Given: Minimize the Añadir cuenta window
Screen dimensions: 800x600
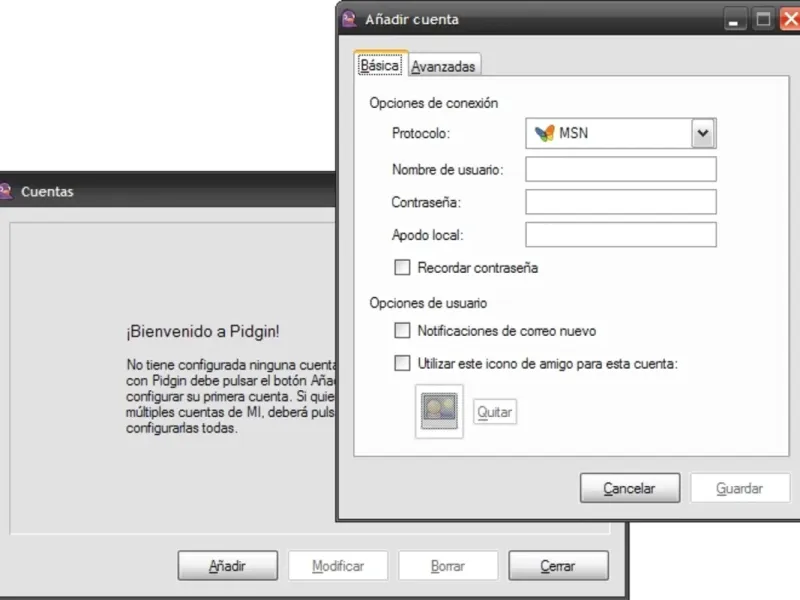Looking at the screenshot, I should pyautogui.click(x=735, y=19).
